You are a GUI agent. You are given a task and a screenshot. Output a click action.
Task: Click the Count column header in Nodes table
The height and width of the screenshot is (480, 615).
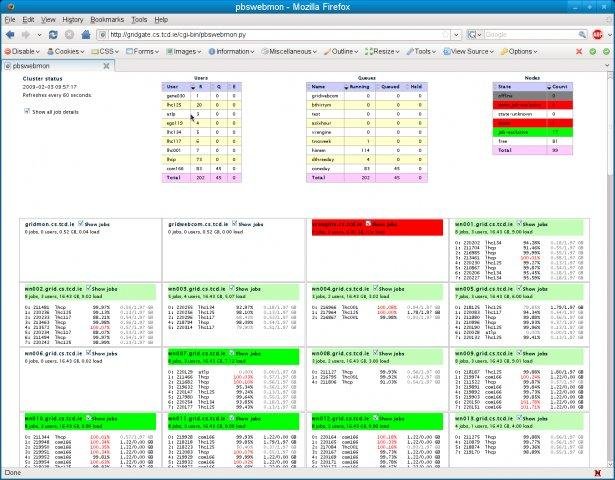(560, 87)
